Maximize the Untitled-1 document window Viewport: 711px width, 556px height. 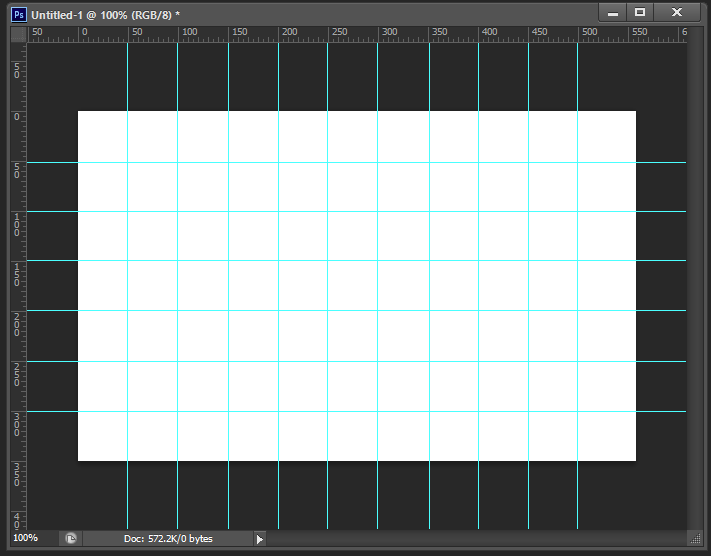click(x=640, y=13)
